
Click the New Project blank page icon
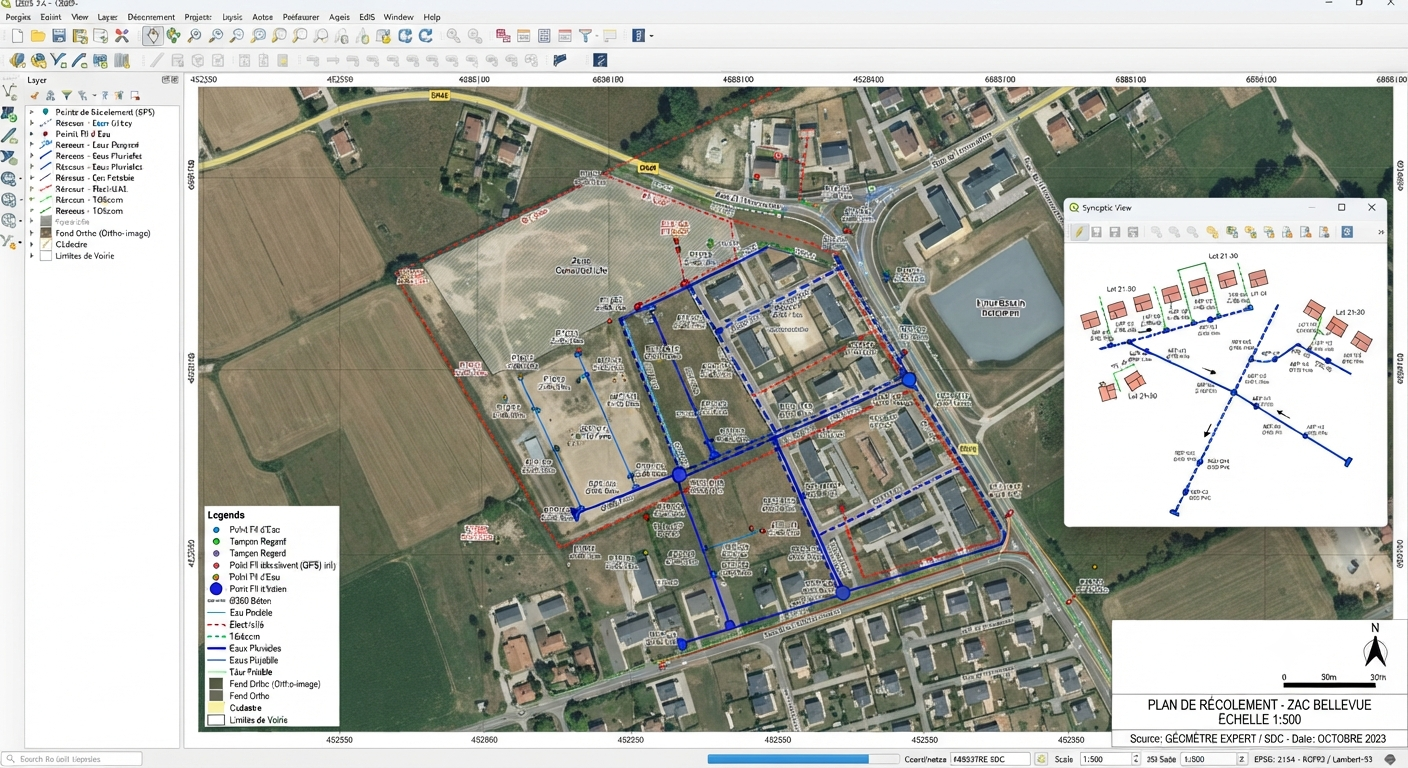[x=17, y=36]
